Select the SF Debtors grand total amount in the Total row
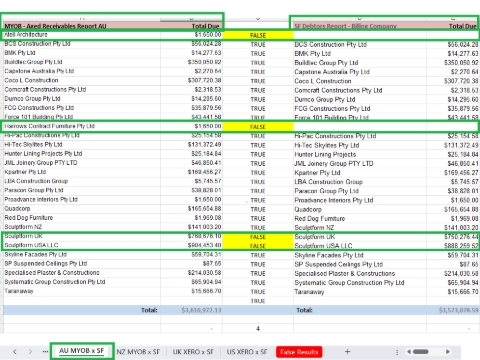The height and width of the screenshot is (360, 480). 459,310
